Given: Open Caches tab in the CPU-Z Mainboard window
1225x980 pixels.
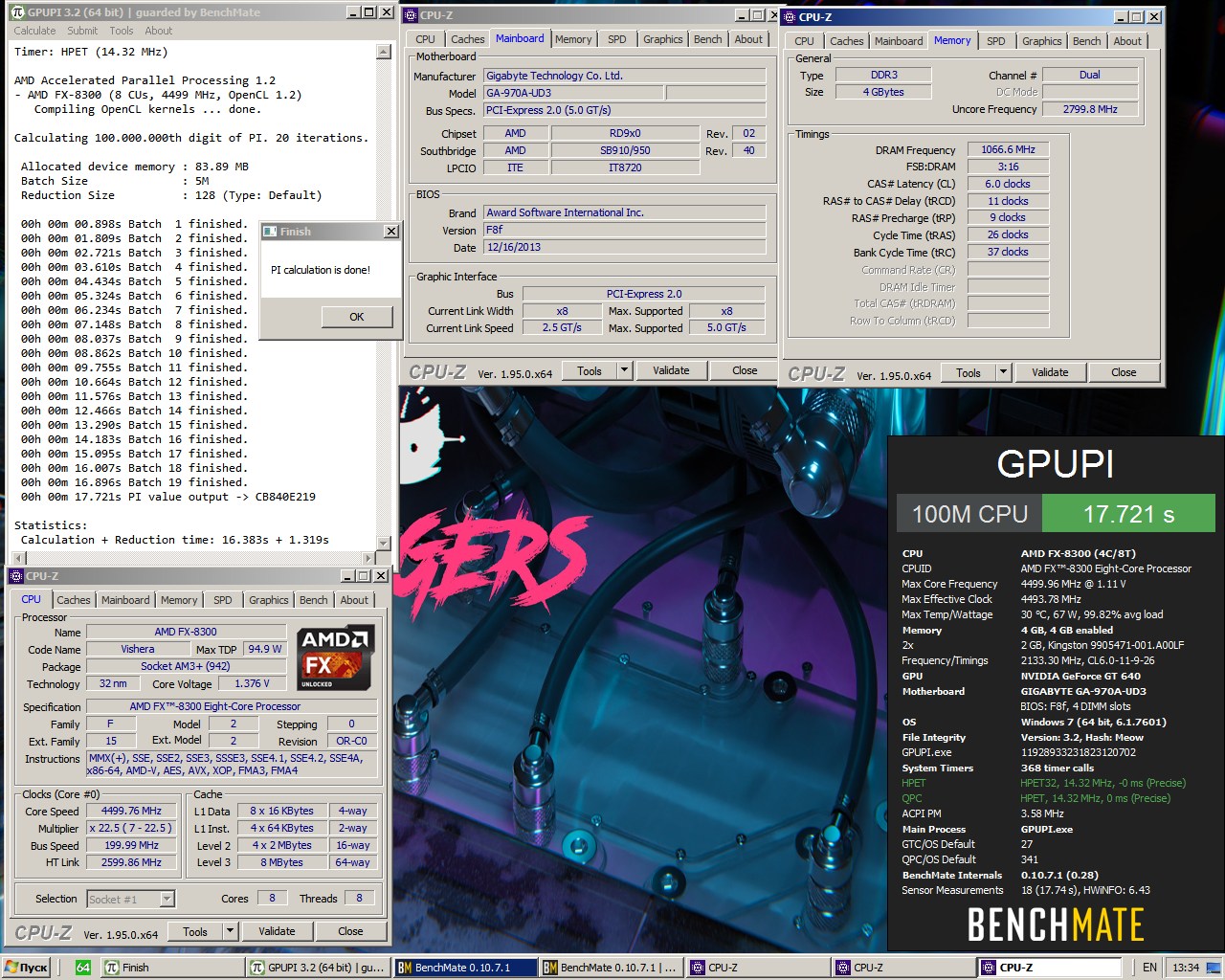Looking at the screenshot, I should coord(468,39).
